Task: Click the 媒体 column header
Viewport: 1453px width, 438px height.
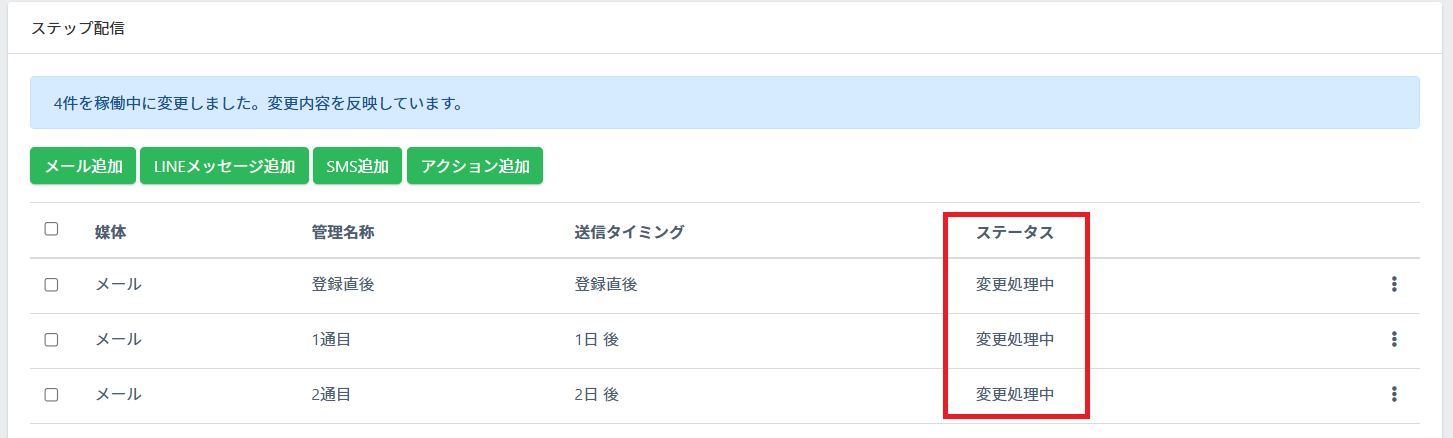Action: [110, 232]
